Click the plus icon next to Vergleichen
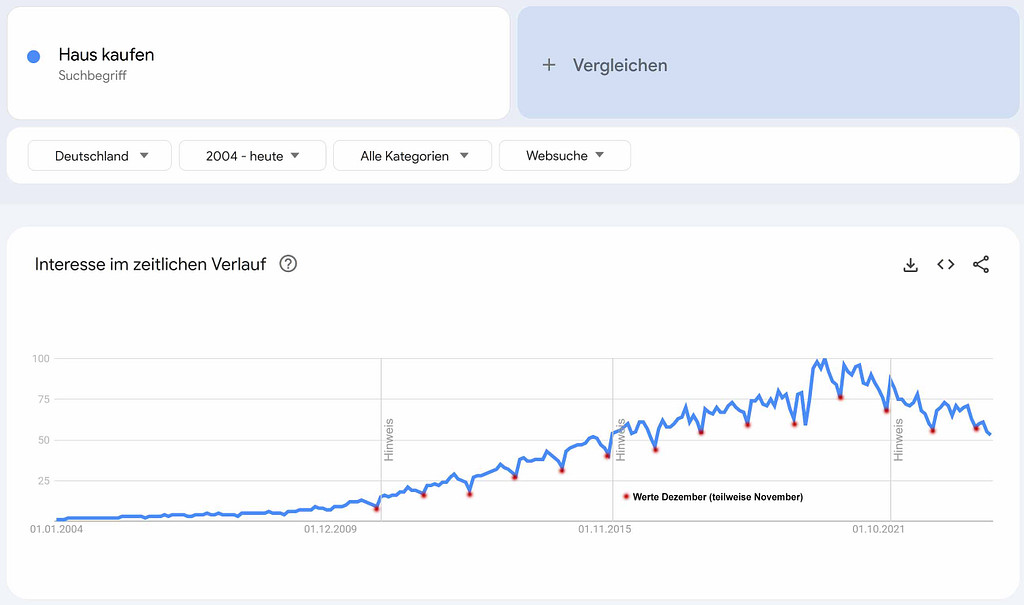1024x605 pixels. [548, 65]
